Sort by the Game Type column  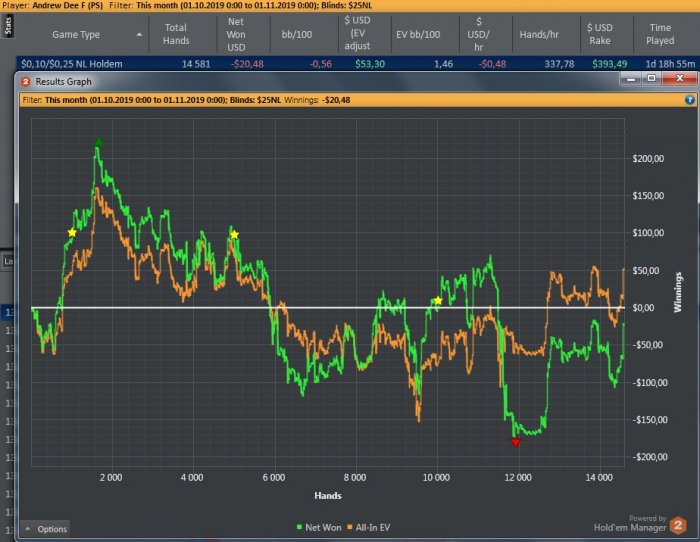(76, 34)
